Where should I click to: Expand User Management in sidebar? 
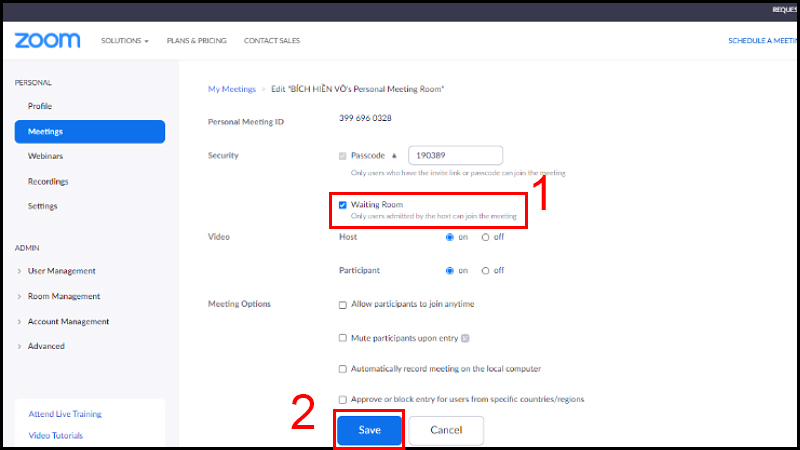[x=61, y=271]
